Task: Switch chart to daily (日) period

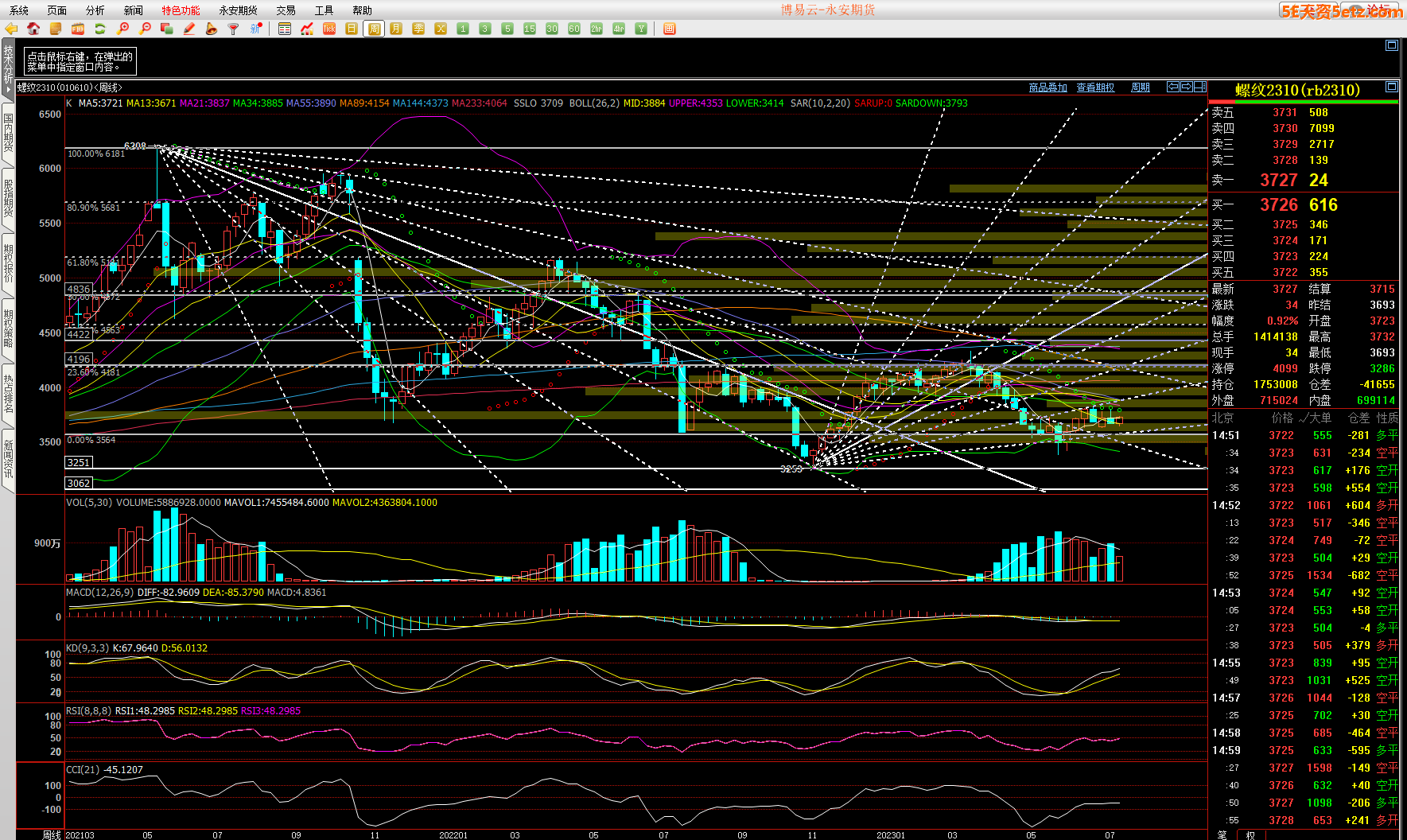Action: pos(352,29)
